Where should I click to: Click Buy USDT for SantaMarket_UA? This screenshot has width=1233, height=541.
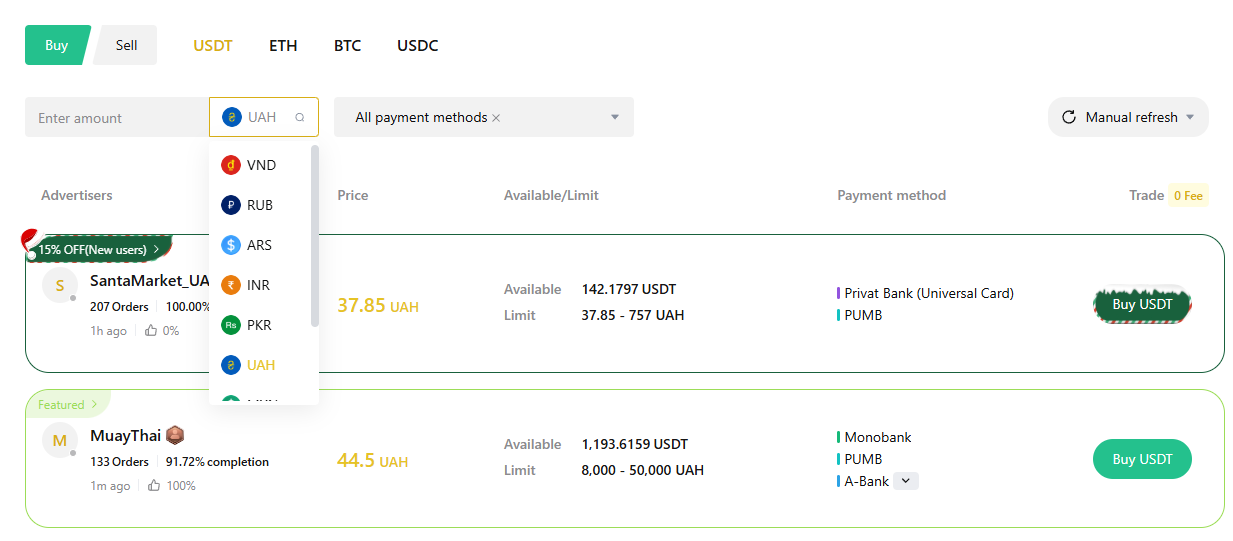(1142, 304)
